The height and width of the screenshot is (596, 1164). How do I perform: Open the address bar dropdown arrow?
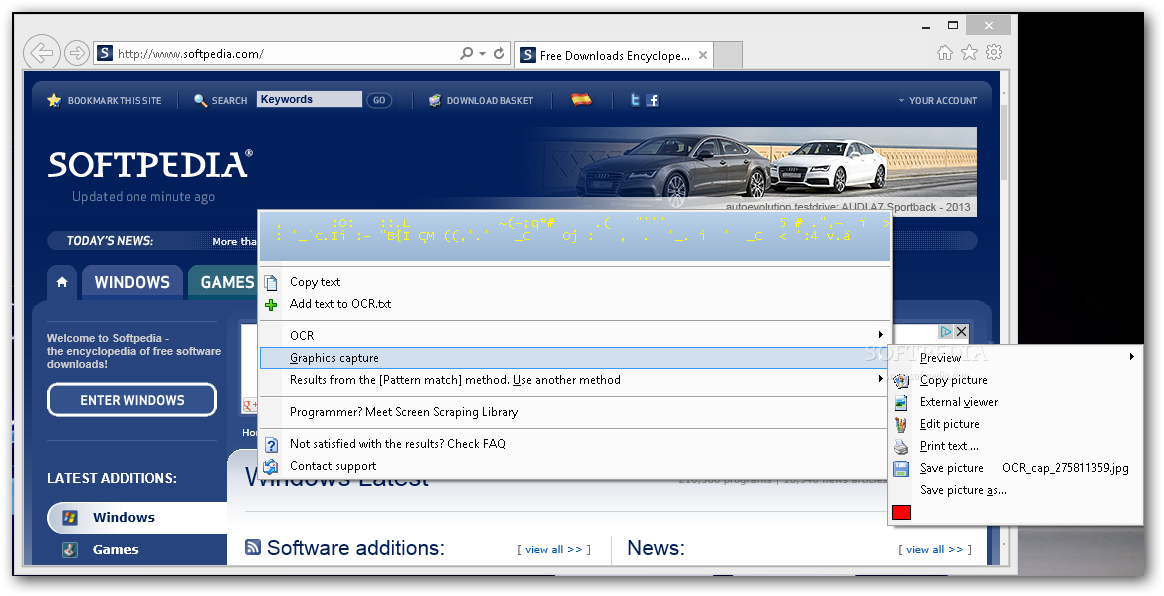[483, 53]
